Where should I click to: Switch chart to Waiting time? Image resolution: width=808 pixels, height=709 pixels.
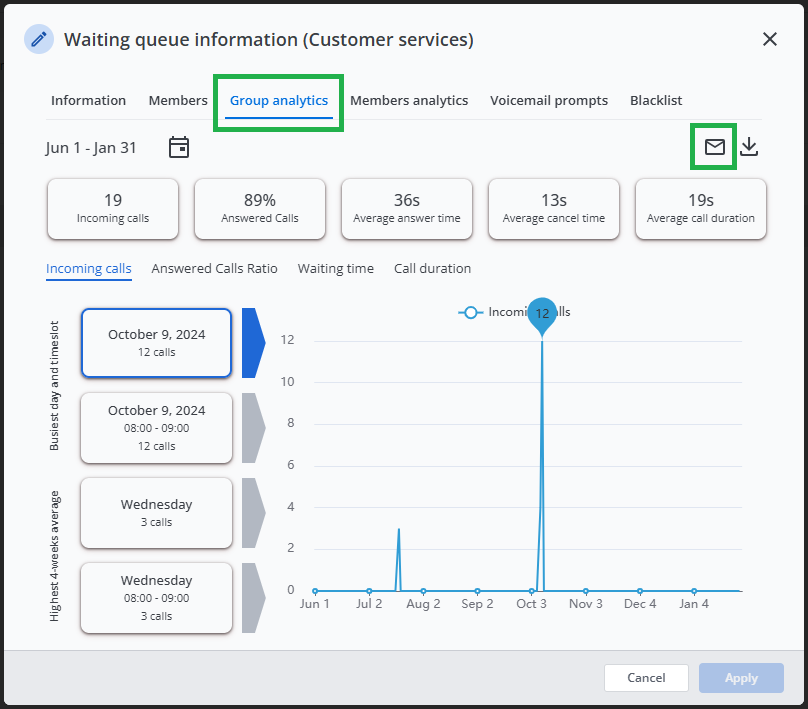pyautogui.click(x=335, y=268)
